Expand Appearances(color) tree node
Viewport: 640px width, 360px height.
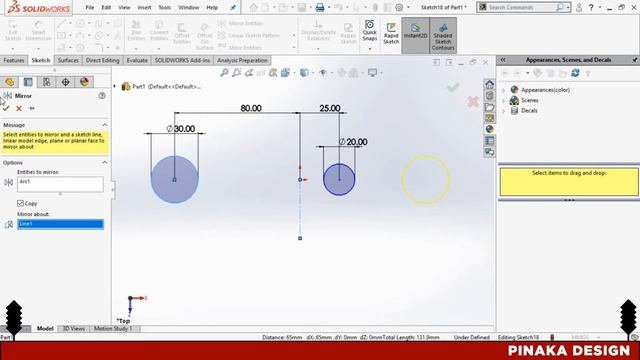click(503, 90)
